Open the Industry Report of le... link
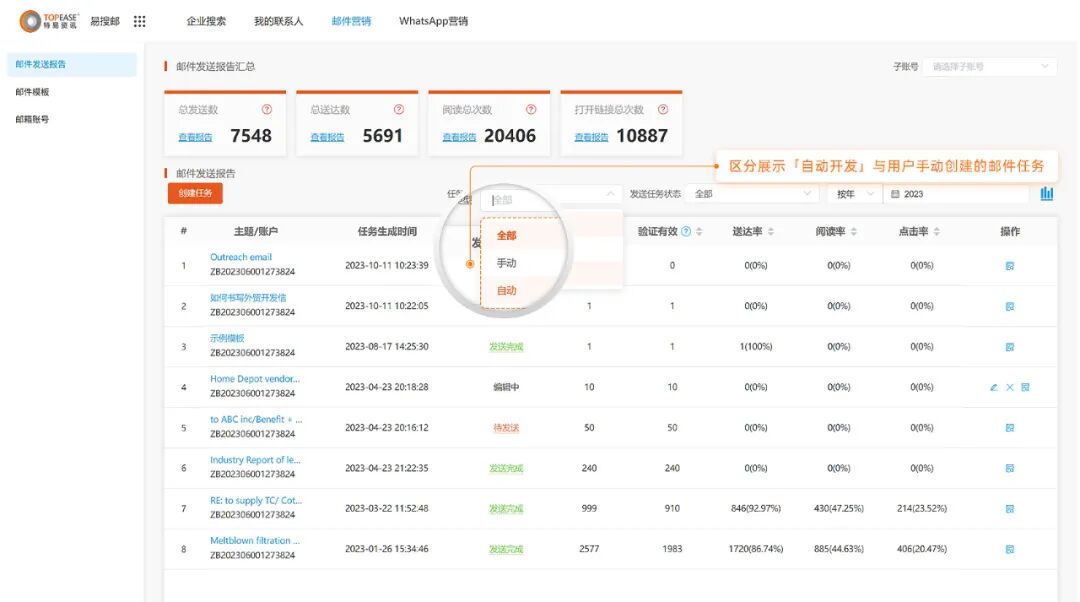The height and width of the screenshot is (602, 1080). click(x=255, y=460)
